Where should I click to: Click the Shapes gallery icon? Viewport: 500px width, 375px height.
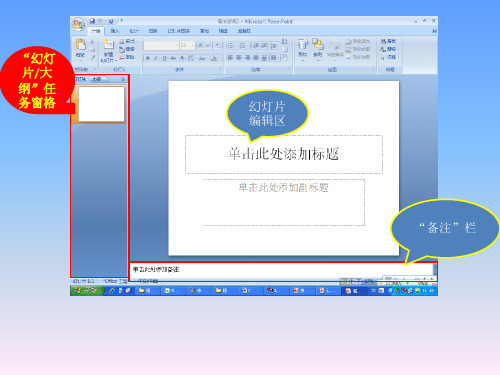click(x=302, y=44)
